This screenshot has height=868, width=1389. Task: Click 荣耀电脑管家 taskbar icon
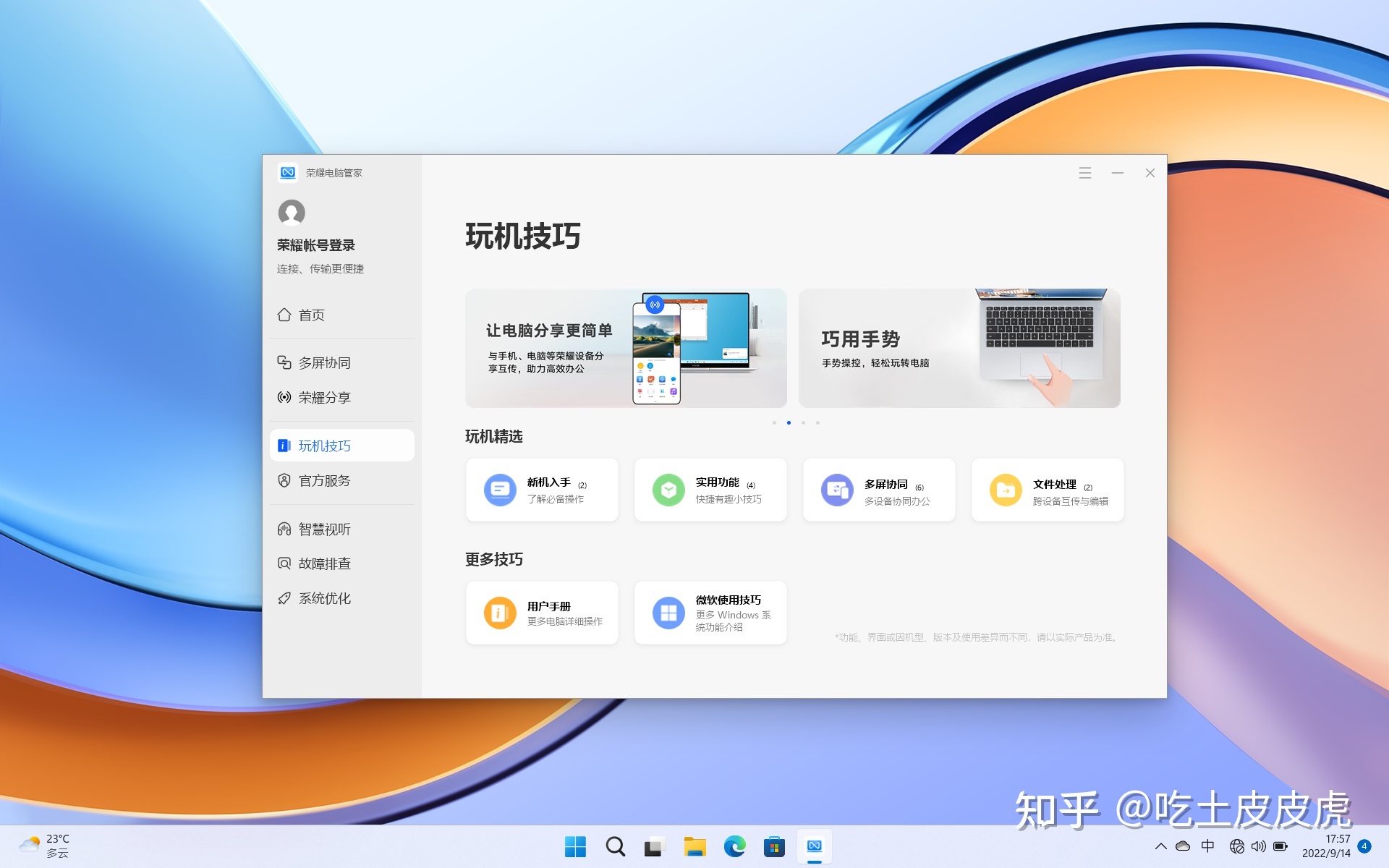(814, 846)
